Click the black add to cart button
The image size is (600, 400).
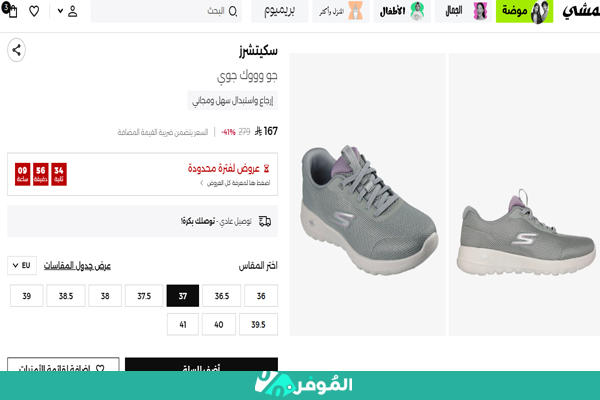click(201, 364)
